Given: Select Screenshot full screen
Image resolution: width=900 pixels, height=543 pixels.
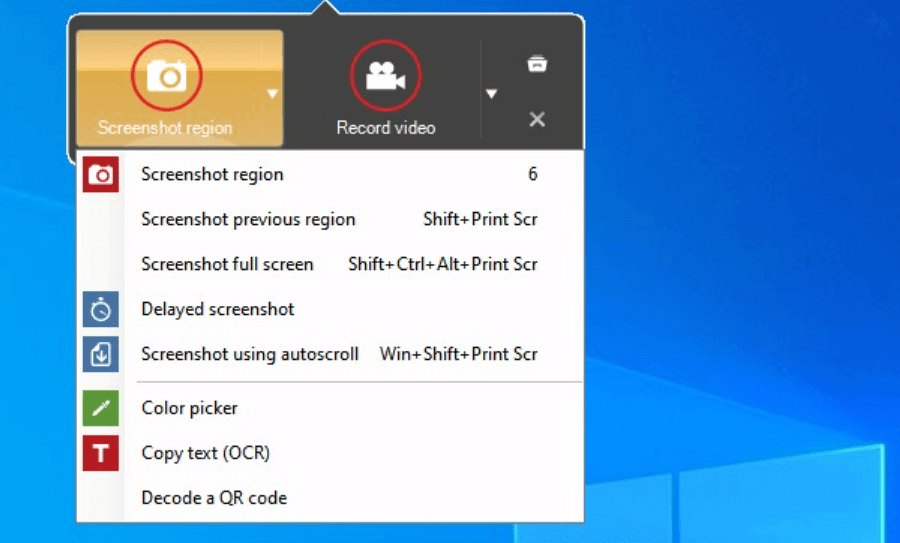Looking at the screenshot, I should [331, 264].
